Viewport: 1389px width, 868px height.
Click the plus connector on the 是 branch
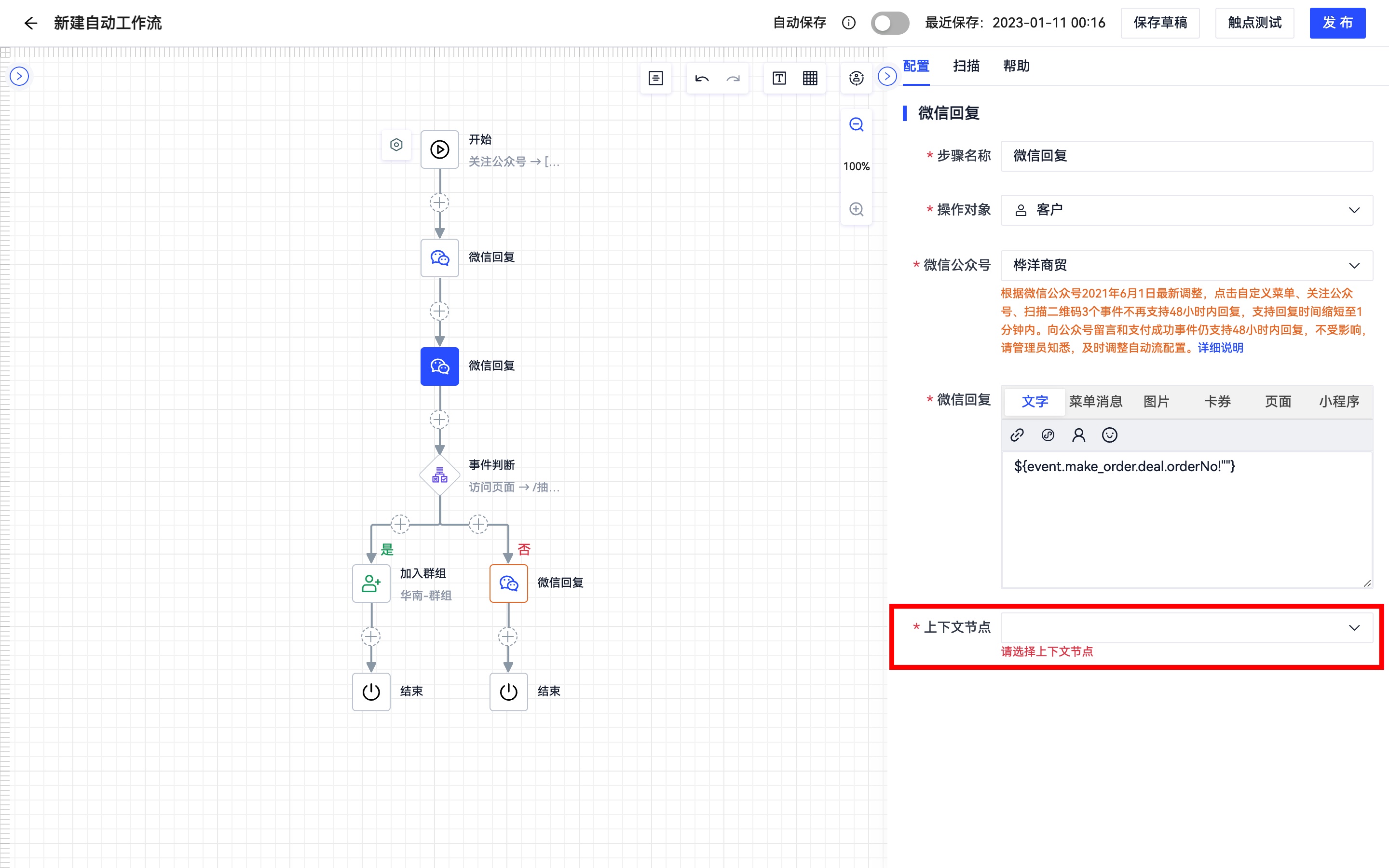400,524
